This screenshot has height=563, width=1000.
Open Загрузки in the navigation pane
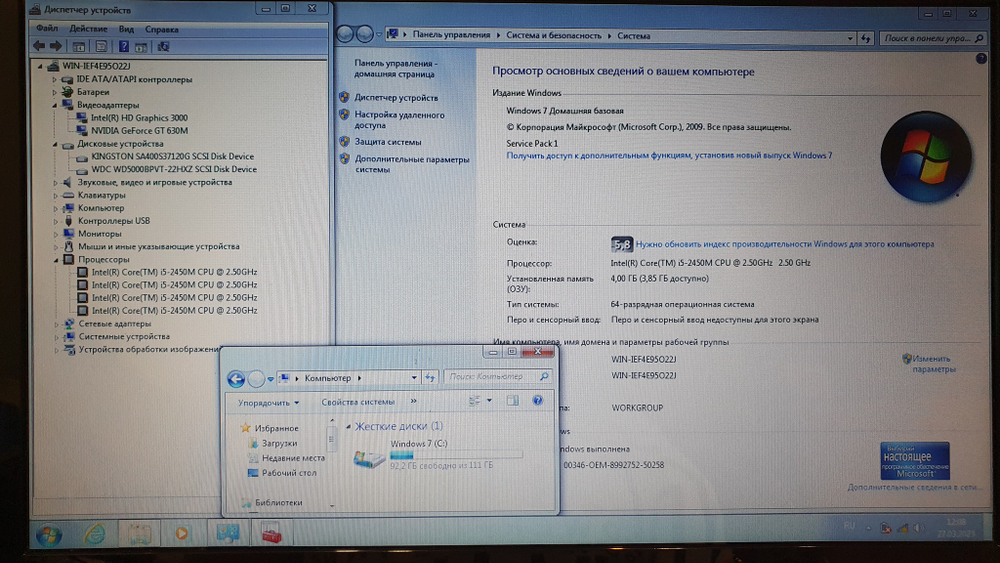[279, 443]
